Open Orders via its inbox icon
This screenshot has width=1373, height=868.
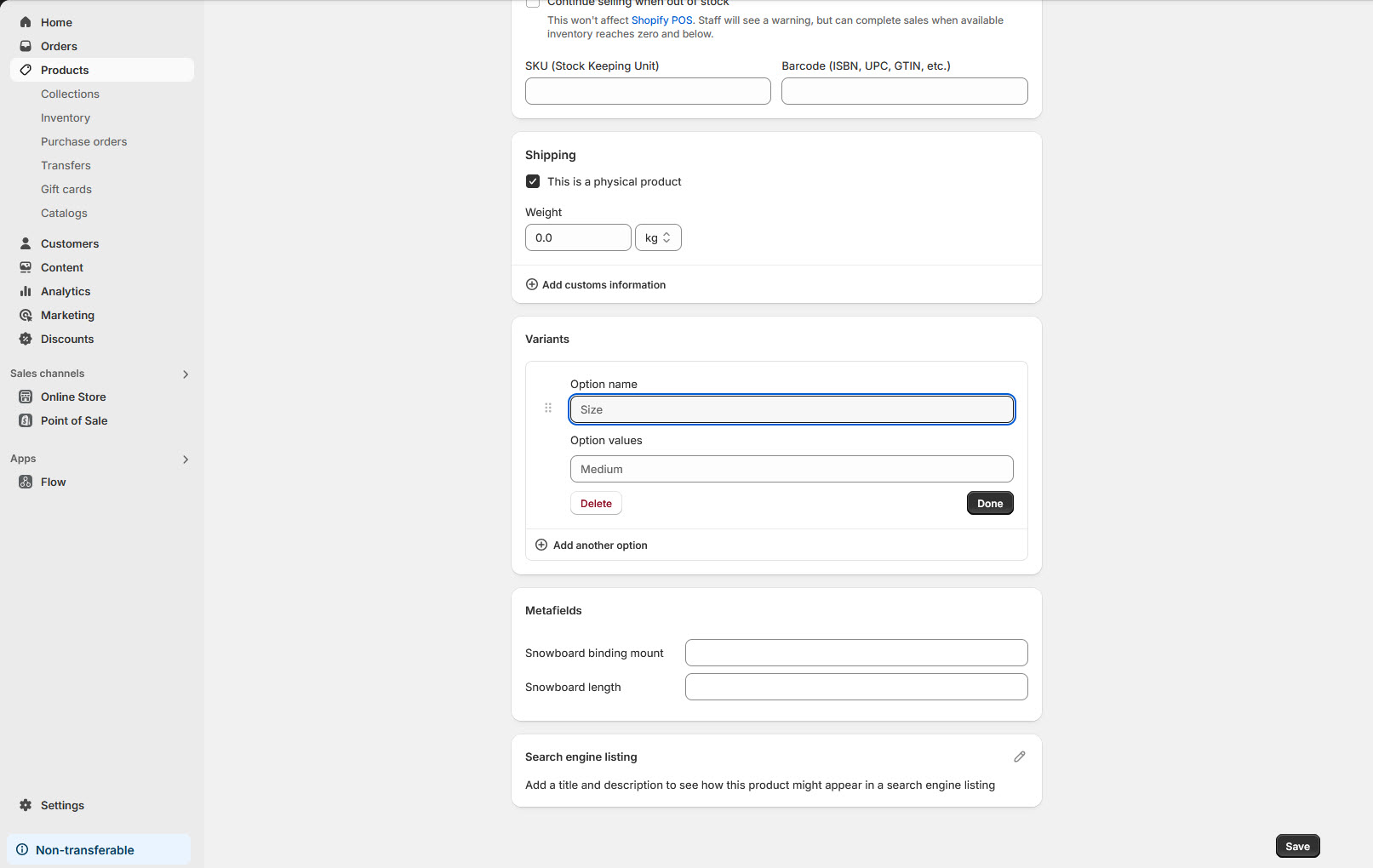click(26, 46)
